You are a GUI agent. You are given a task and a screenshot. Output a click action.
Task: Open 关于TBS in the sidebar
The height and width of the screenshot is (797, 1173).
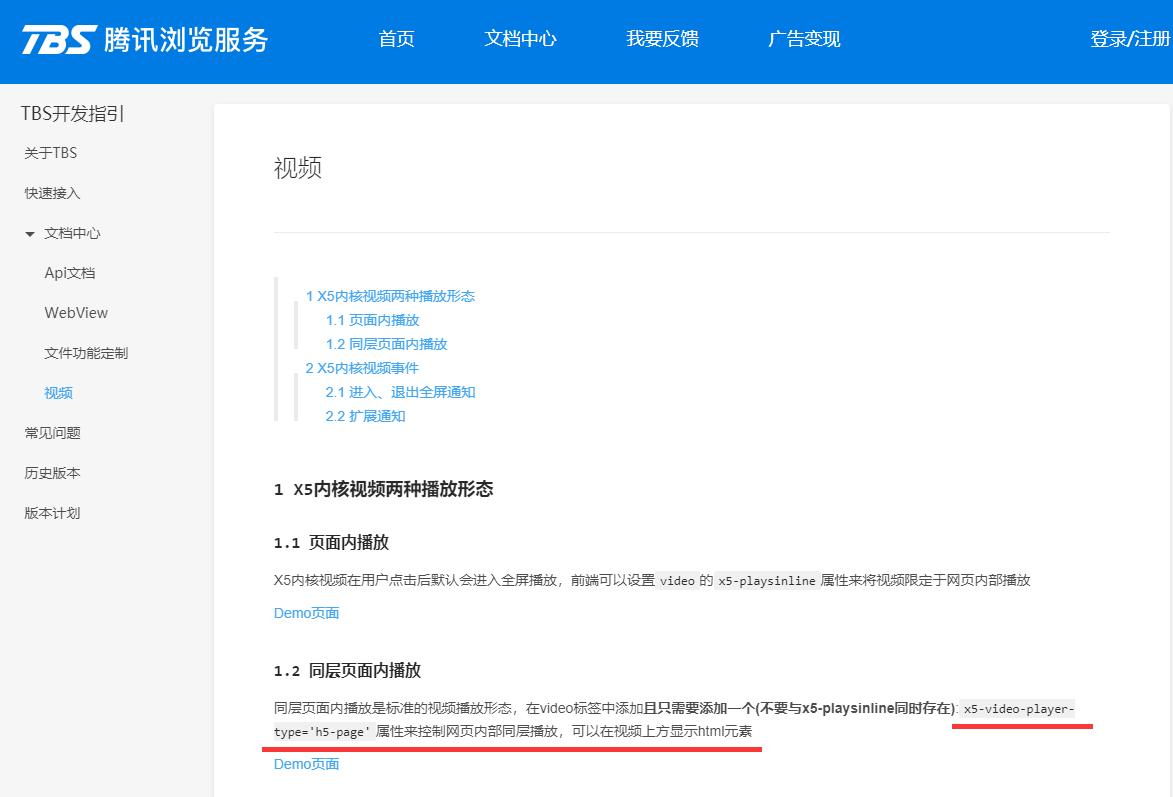tap(51, 153)
